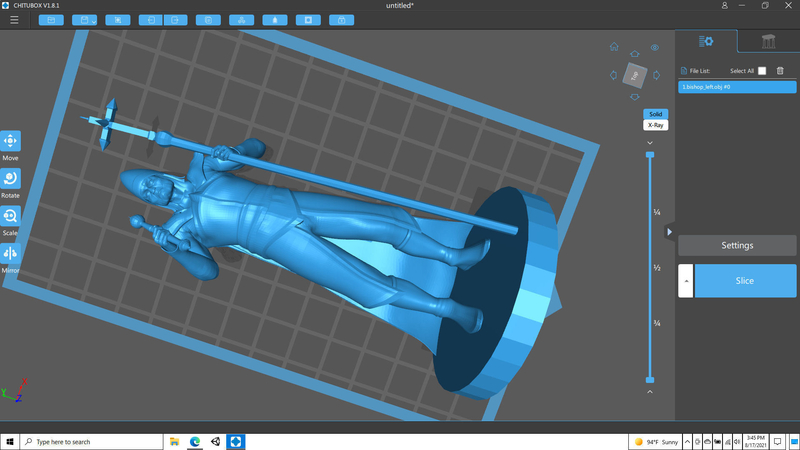The width and height of the screenshot is (800, 450).
Task: Switch to the supports pillar tab
Action: click(x=767, y=41)
